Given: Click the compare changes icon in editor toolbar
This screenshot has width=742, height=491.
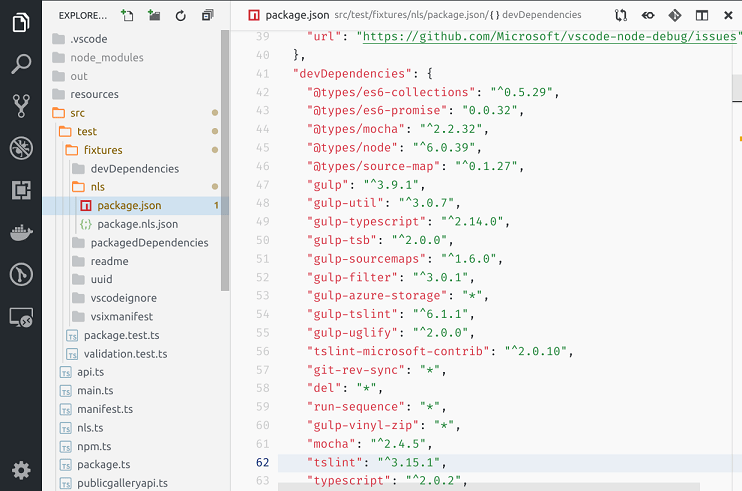Looking at the screenshot, I should tap(621, 16).
